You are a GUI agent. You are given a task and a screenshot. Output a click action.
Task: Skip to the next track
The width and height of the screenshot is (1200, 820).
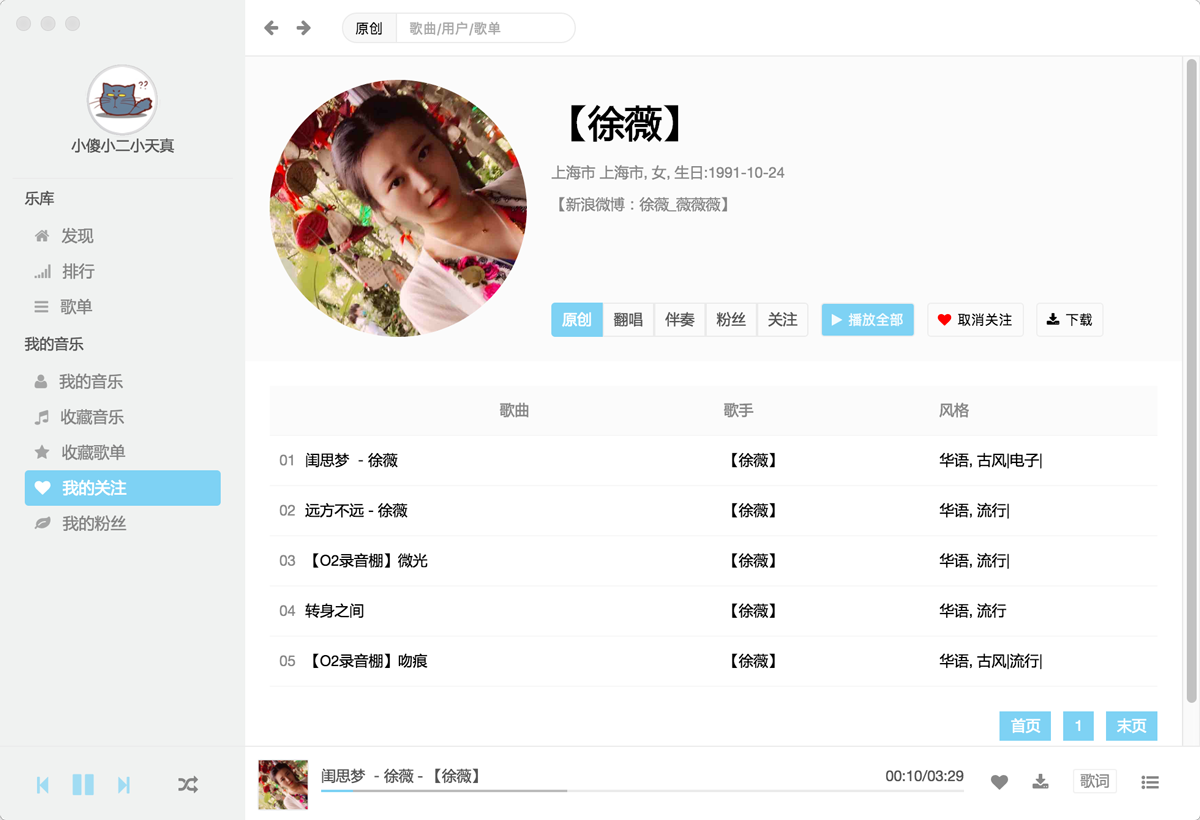pyautogui.click(x=124, y=785)
